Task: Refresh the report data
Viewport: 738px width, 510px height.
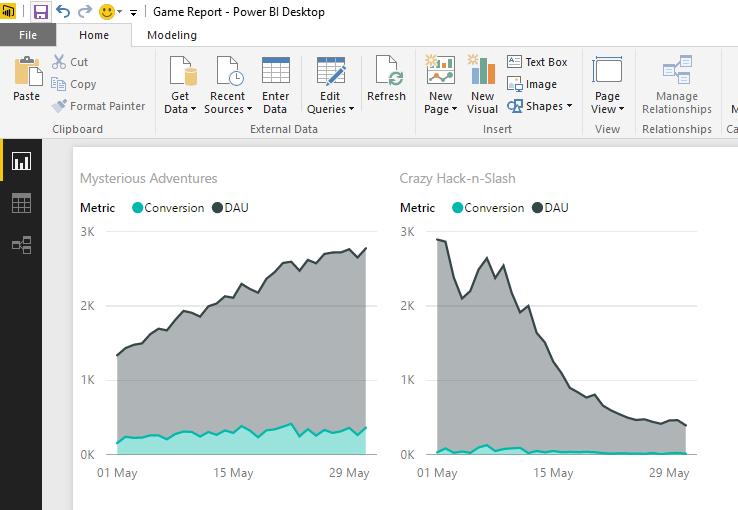Action: [x=386, y=79]
